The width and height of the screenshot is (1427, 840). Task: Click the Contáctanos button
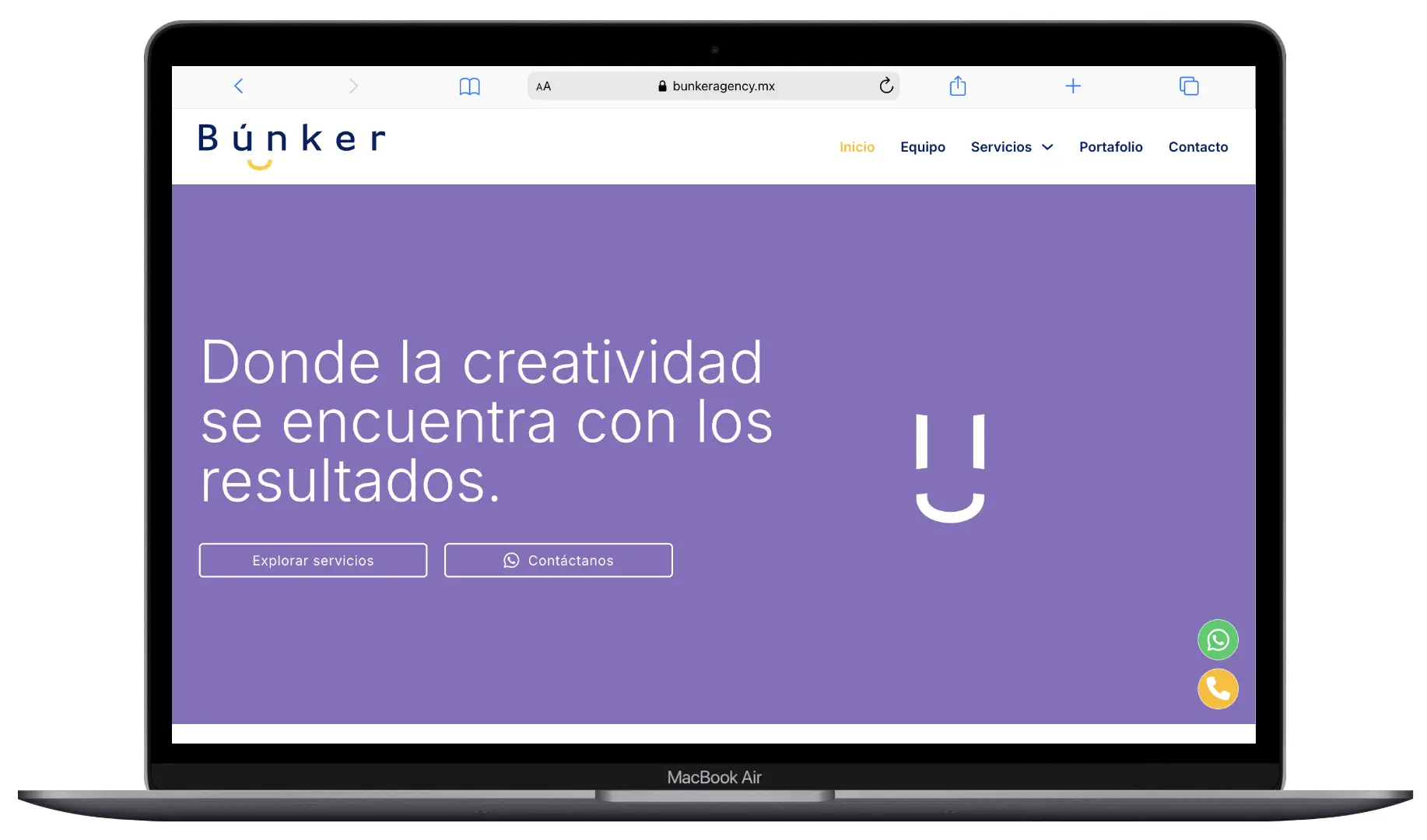559,560
